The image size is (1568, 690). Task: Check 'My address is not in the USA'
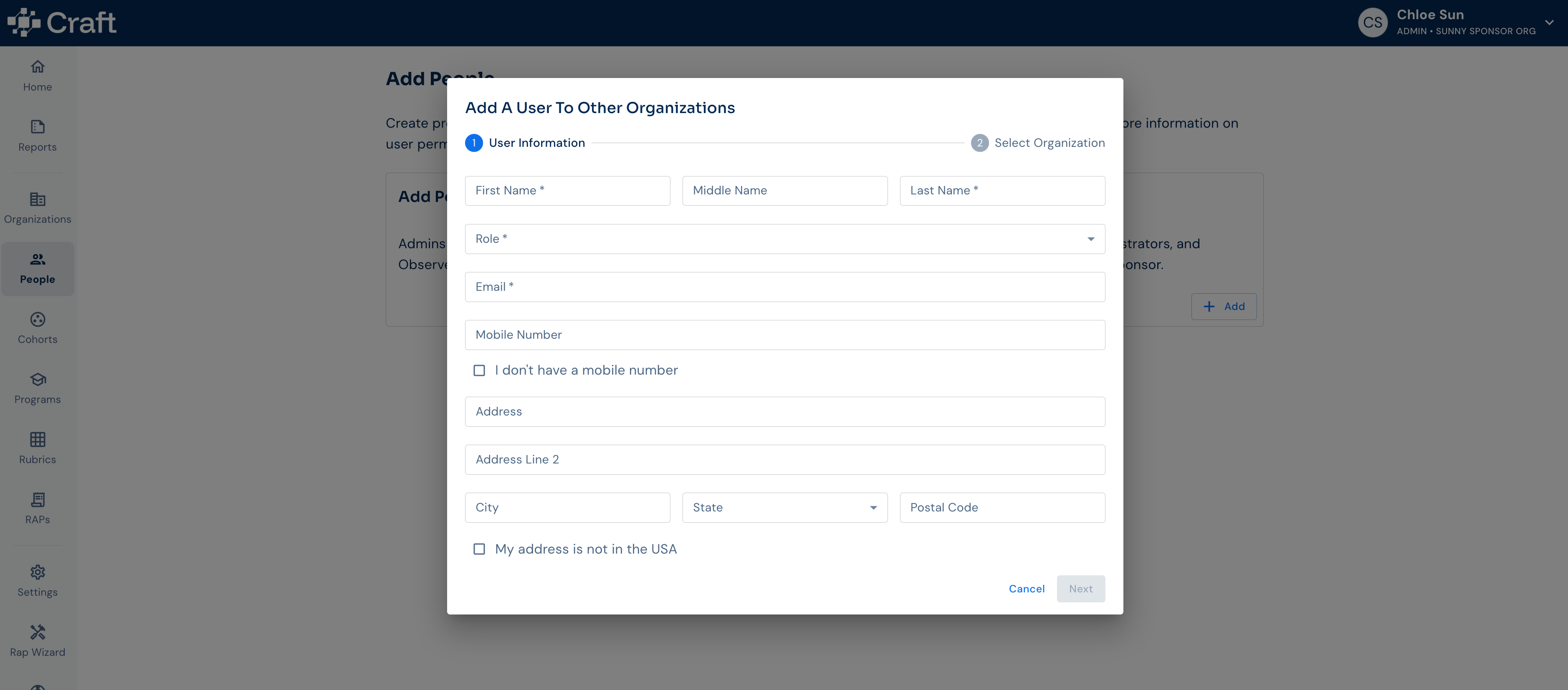click(480, 549)
